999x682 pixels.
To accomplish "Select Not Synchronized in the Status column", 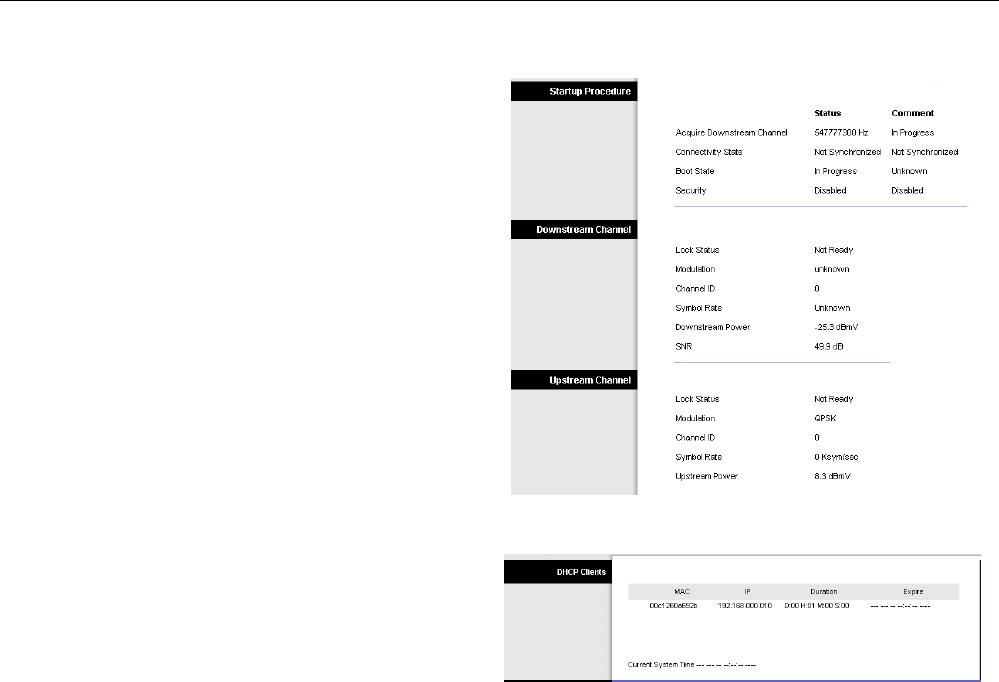I will (847, 152).
